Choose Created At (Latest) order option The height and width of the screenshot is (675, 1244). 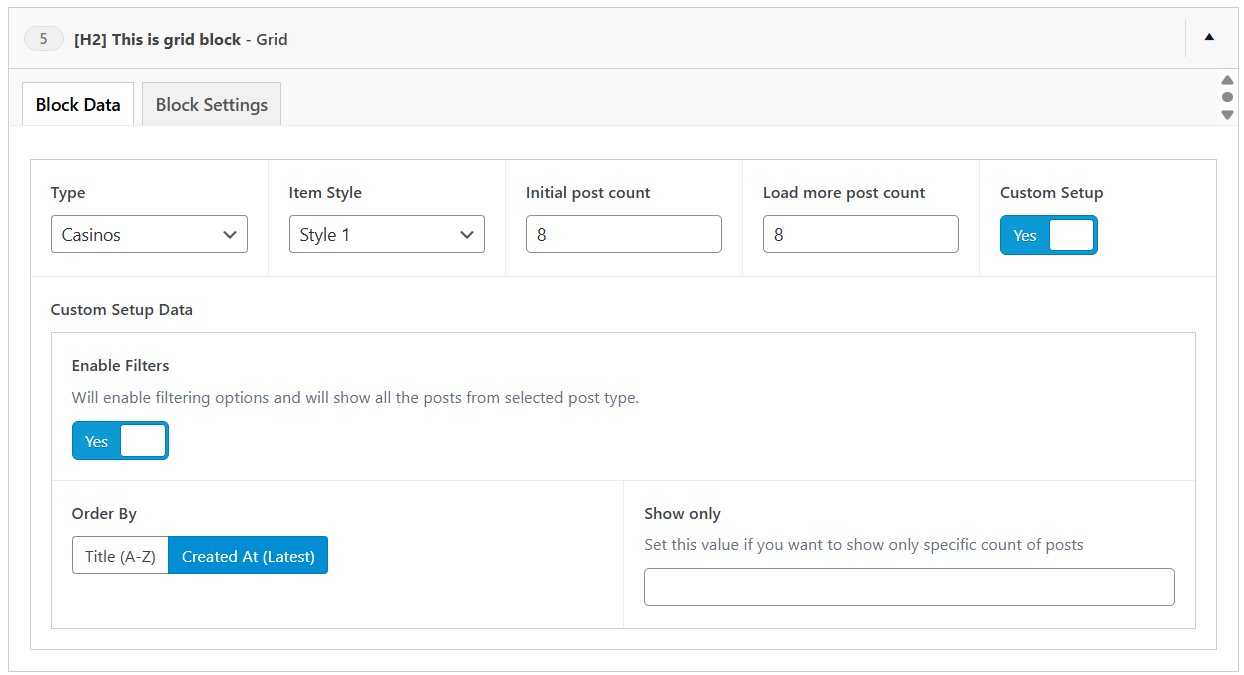[248, 556]
